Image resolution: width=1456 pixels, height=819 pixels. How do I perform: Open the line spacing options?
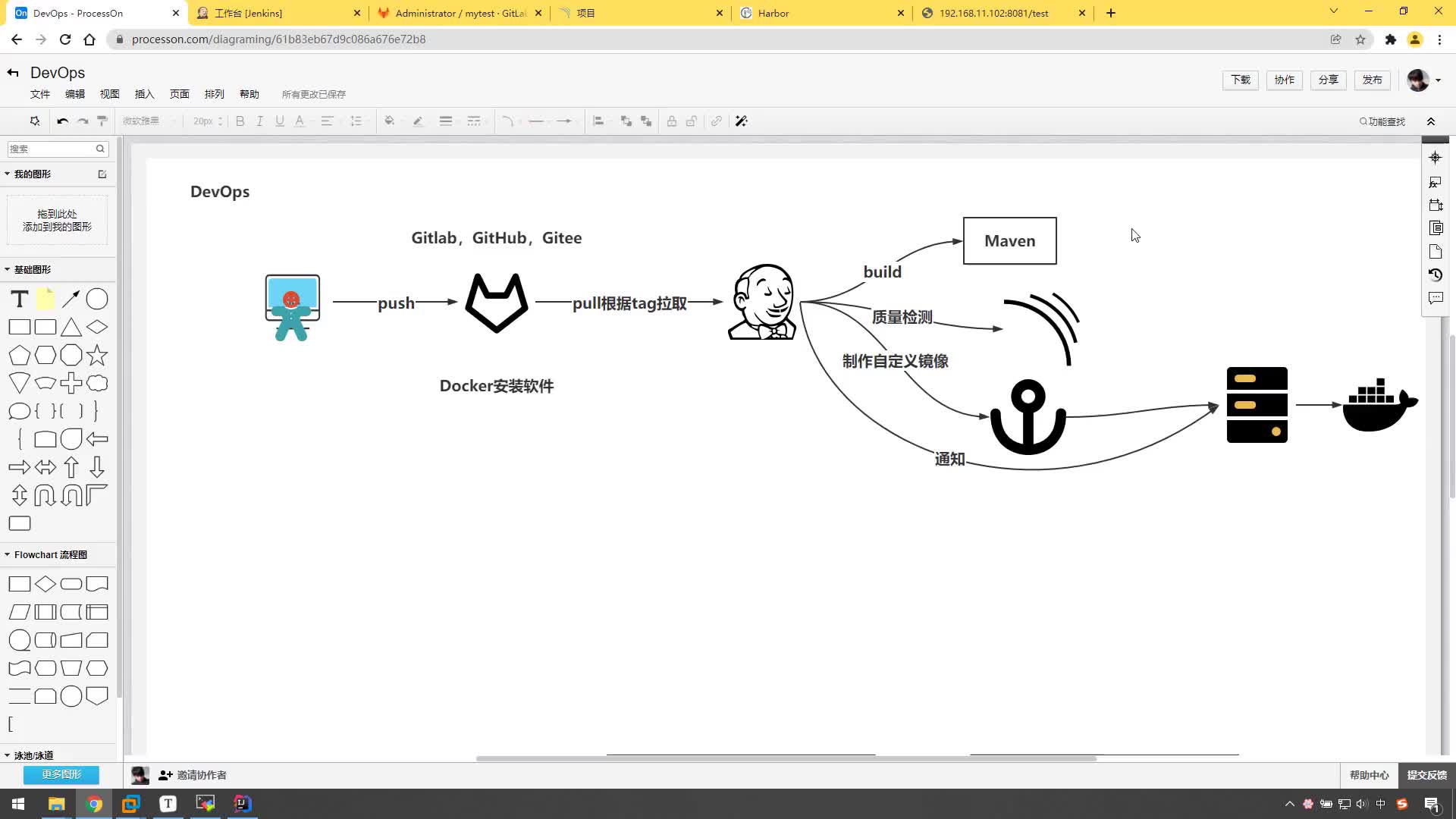(356, 121)
